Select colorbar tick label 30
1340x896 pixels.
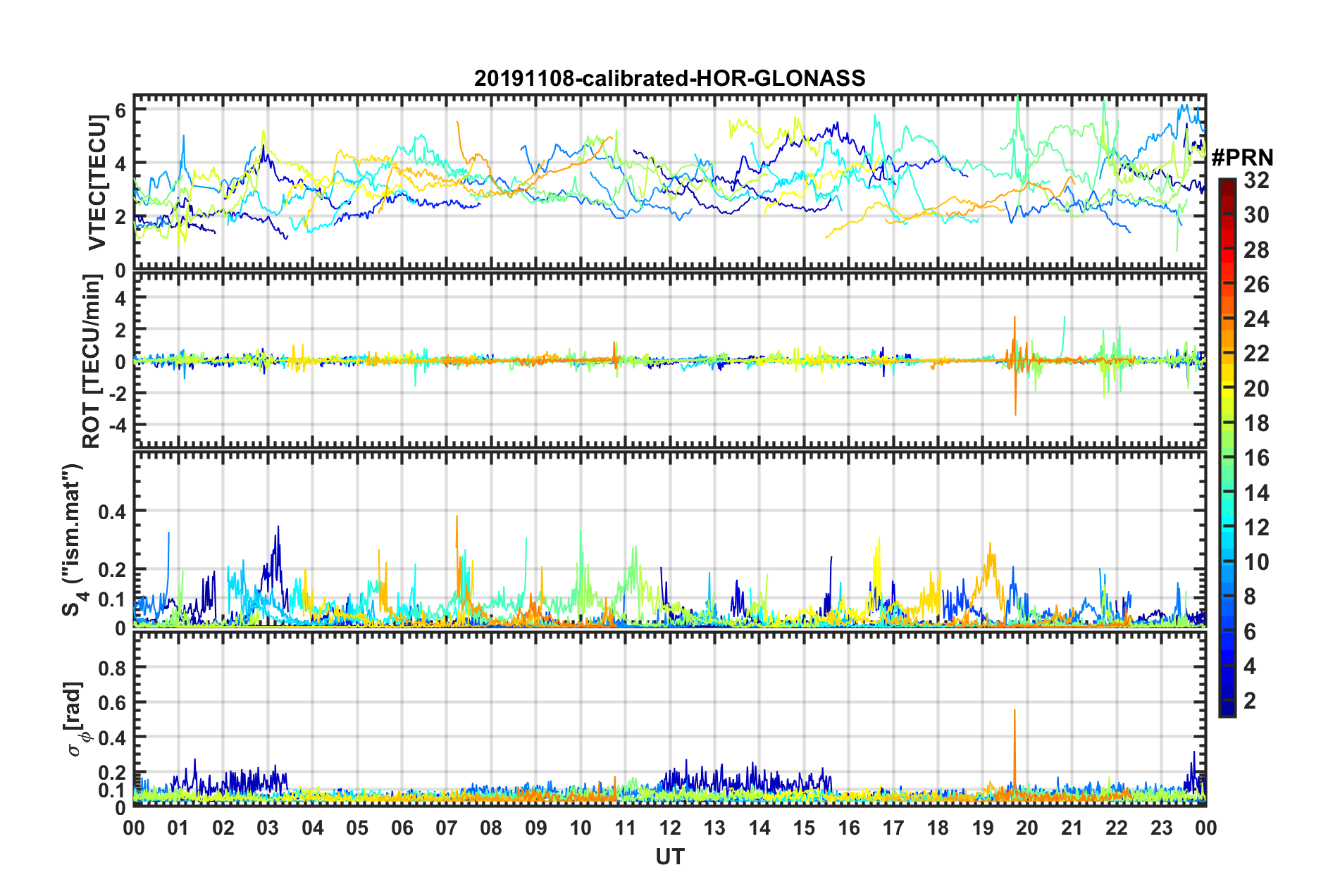(x=1256, y=216)
